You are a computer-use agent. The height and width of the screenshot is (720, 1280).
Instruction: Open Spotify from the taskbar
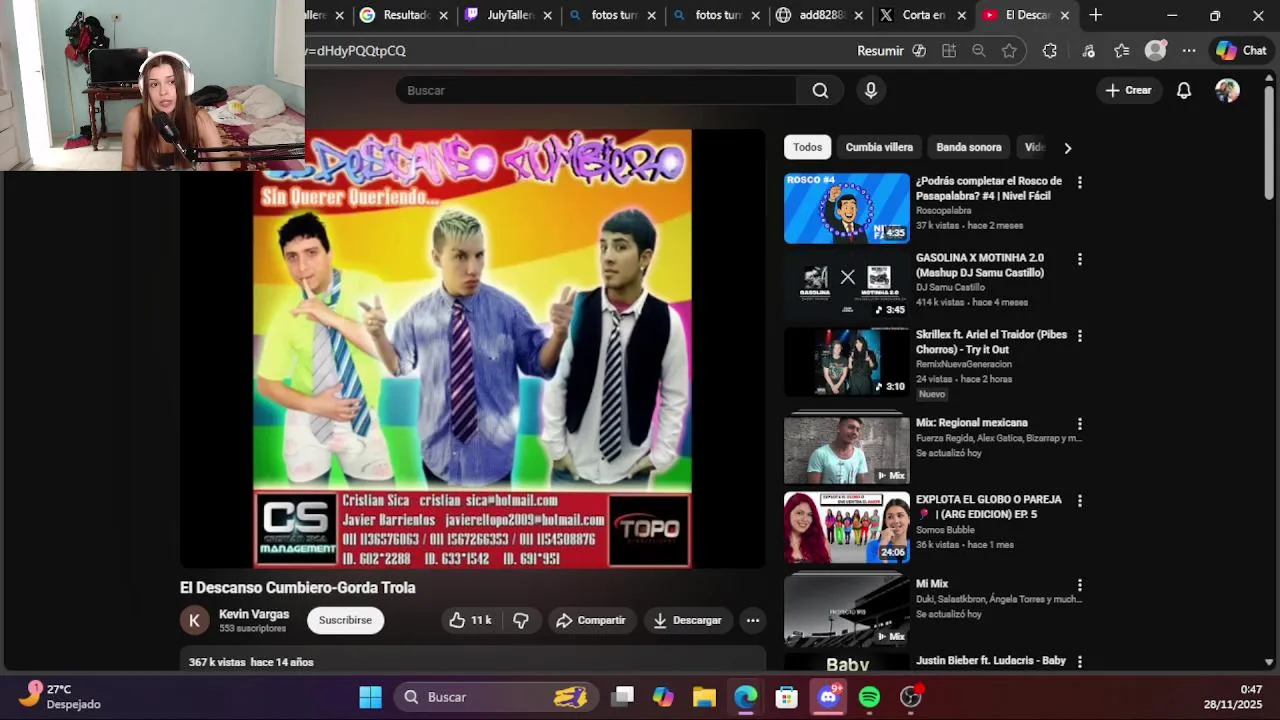point(869,697)
